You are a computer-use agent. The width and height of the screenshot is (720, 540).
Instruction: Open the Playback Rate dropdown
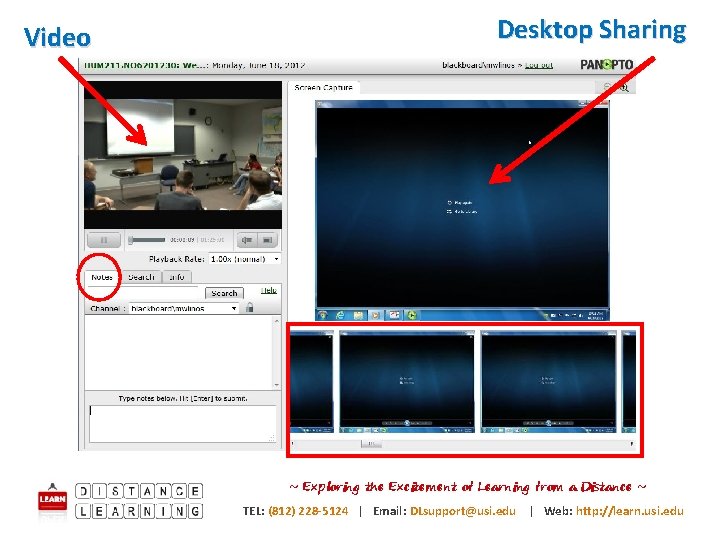[245, 259]
